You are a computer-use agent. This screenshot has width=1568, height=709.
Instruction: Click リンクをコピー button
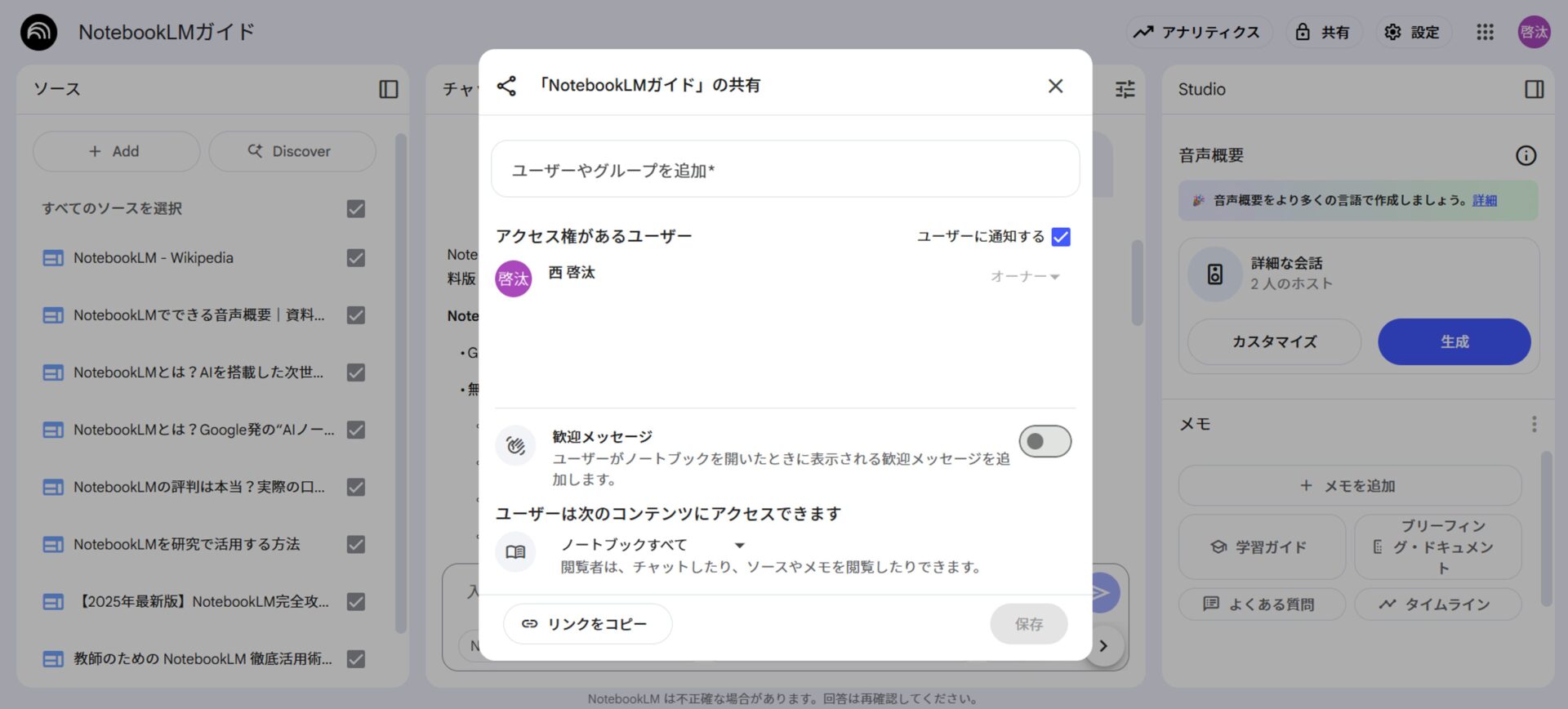click(x=587, y=624)
